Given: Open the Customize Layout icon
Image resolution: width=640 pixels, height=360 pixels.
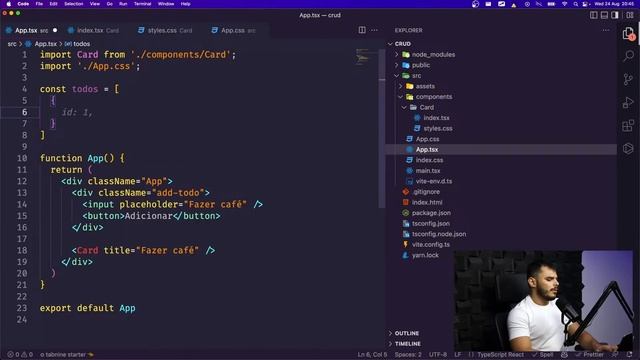Looking at the screenshot, I should coord(630,15).
